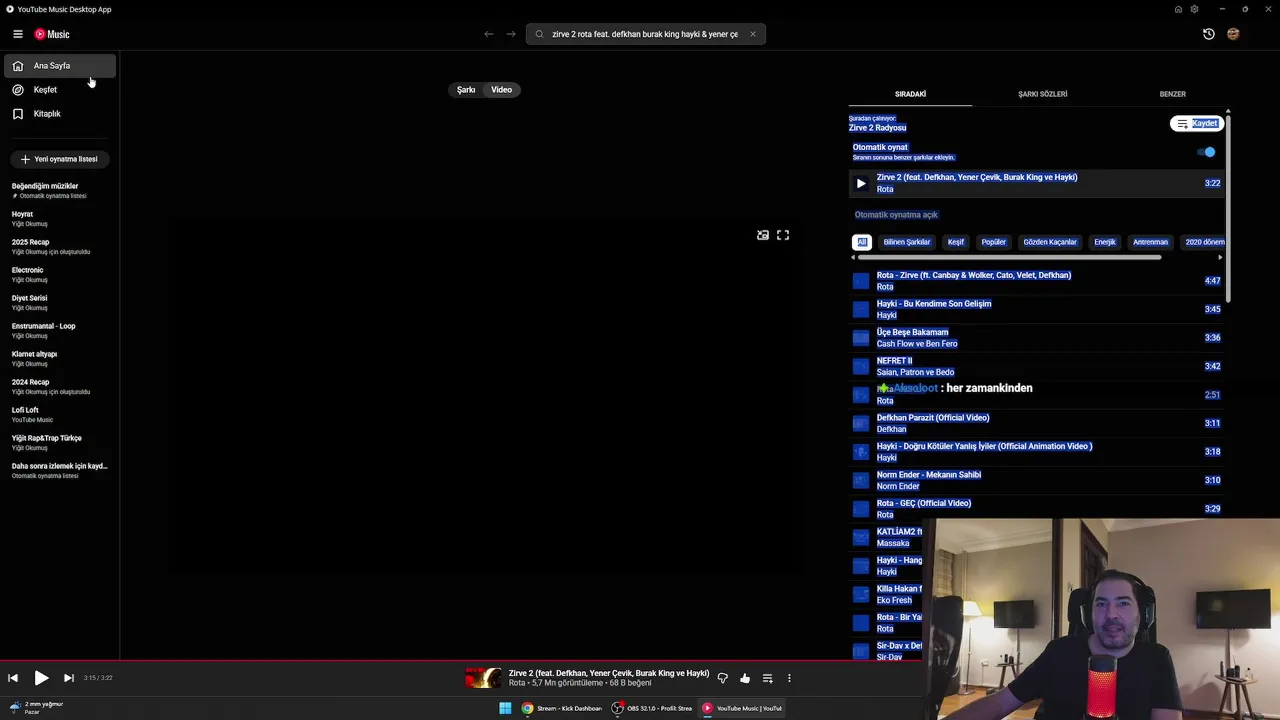Open the hamburger menu next to the Music logo

pyautogui.click(x=18, y=34)
